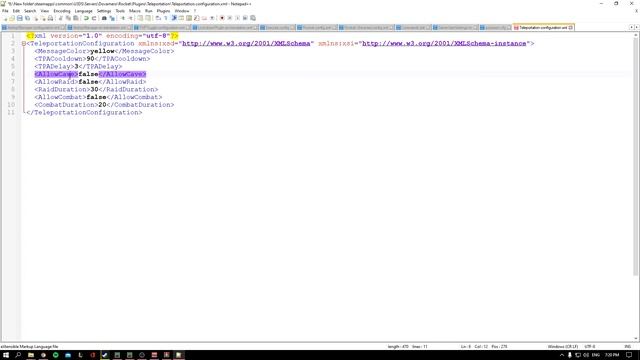Open File Explorer from the taskbar
640x360 pixels.
tap(31, 355)
